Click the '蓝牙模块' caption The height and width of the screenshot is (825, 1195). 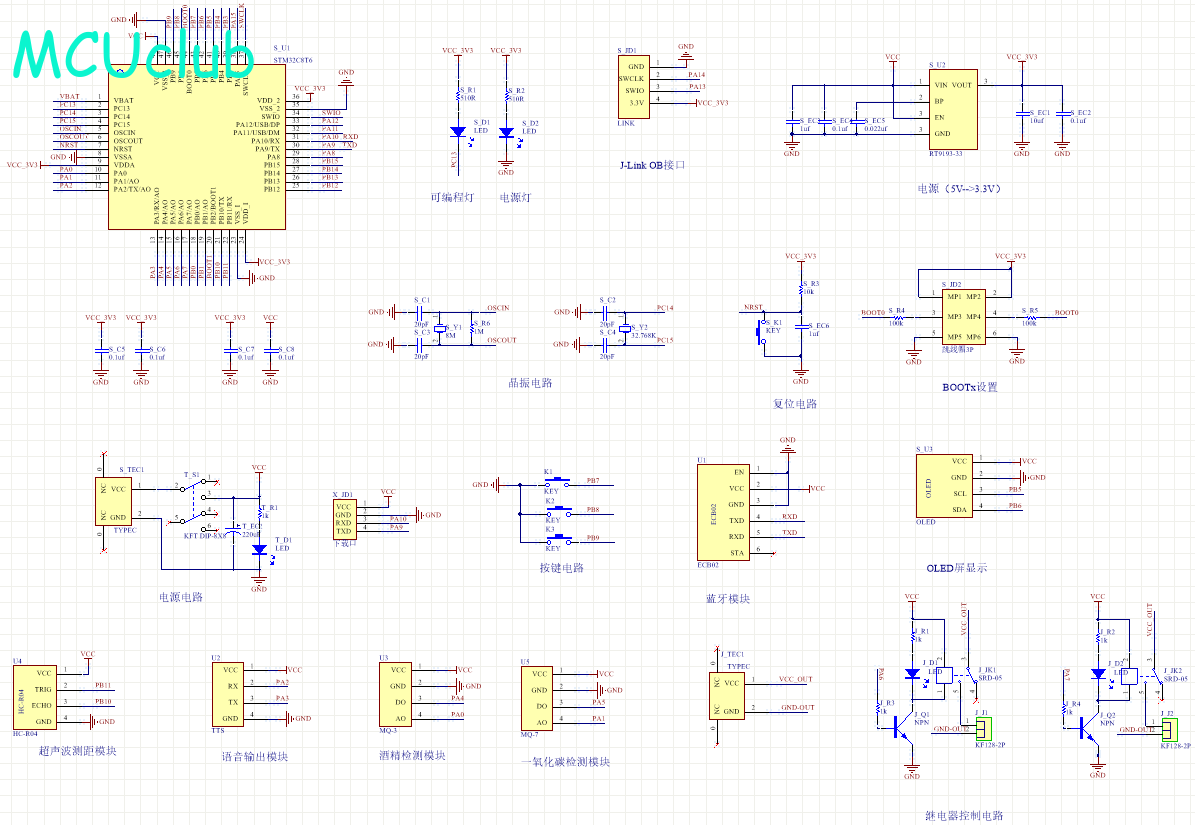click(x=728, y=599)
